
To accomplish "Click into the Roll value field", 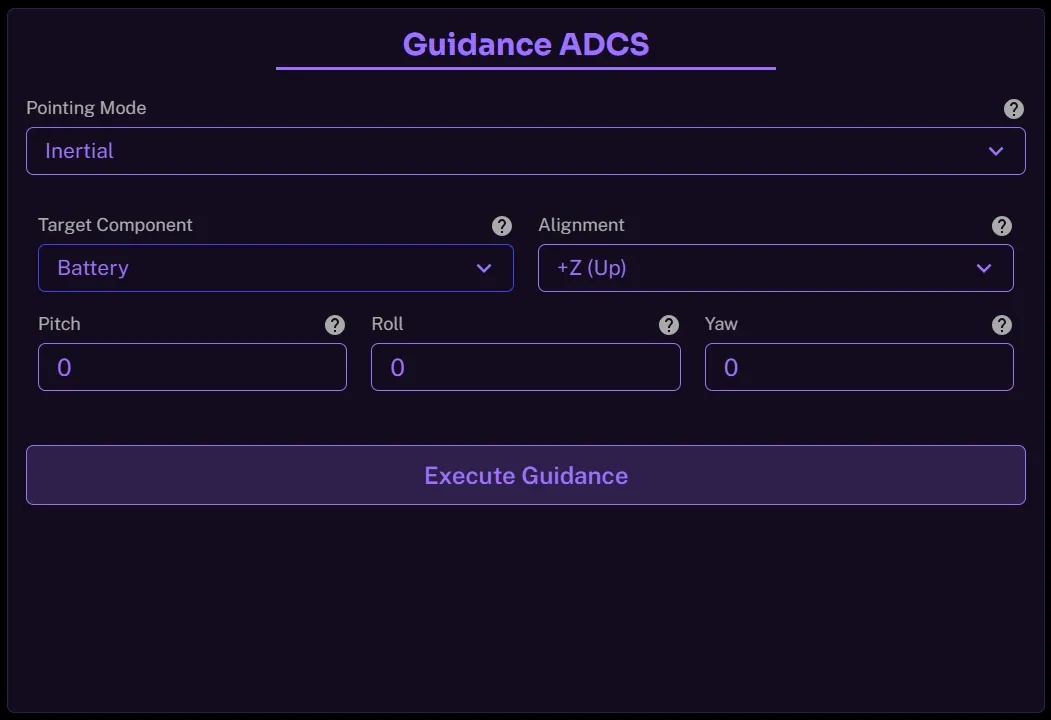I will pyautogui.click(x=525, y=367).
